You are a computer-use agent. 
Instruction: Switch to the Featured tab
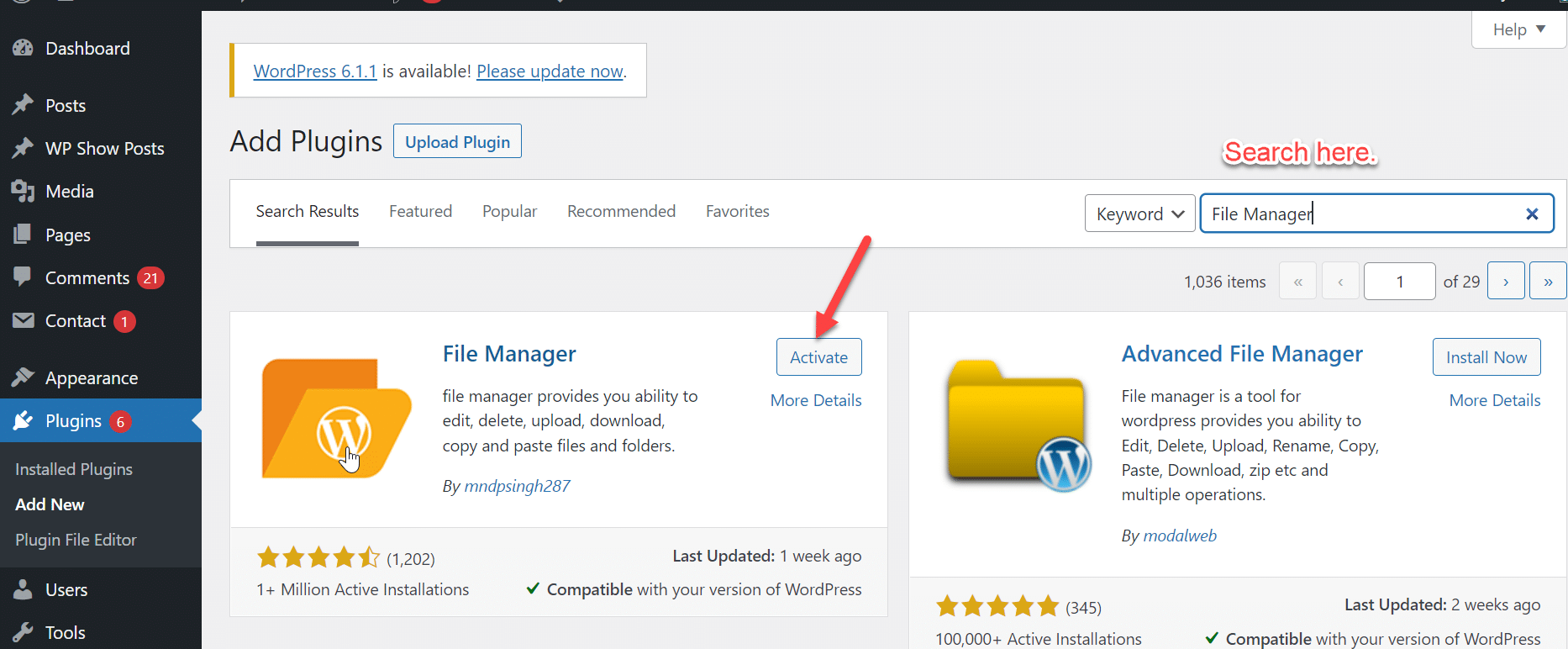tap(420, 212)
